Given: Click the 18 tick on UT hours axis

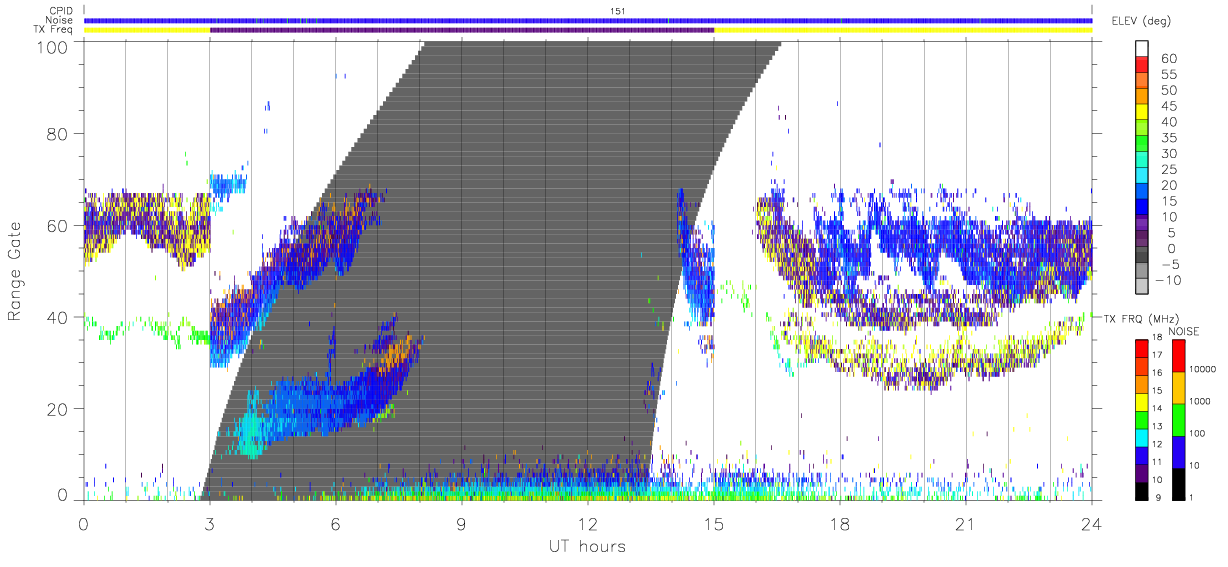Looking at the screenshot, I should pos(840,524).
